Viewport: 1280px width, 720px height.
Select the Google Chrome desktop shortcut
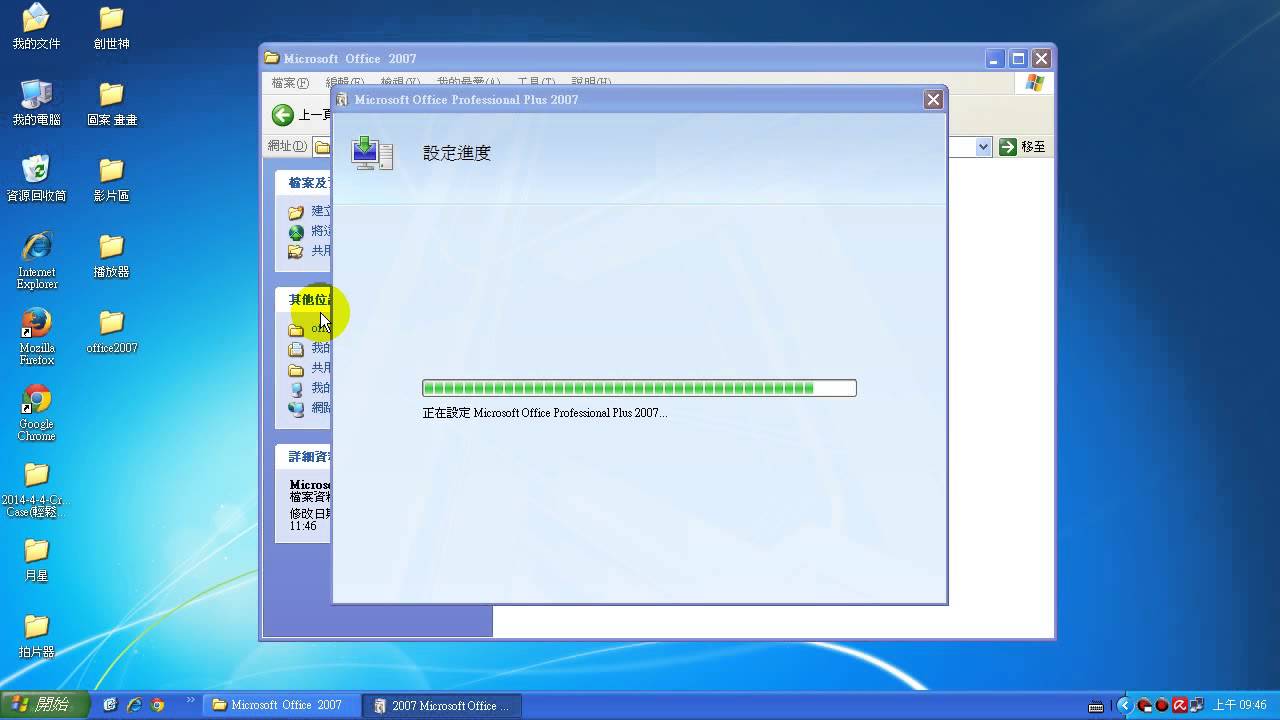pos(36,412)
